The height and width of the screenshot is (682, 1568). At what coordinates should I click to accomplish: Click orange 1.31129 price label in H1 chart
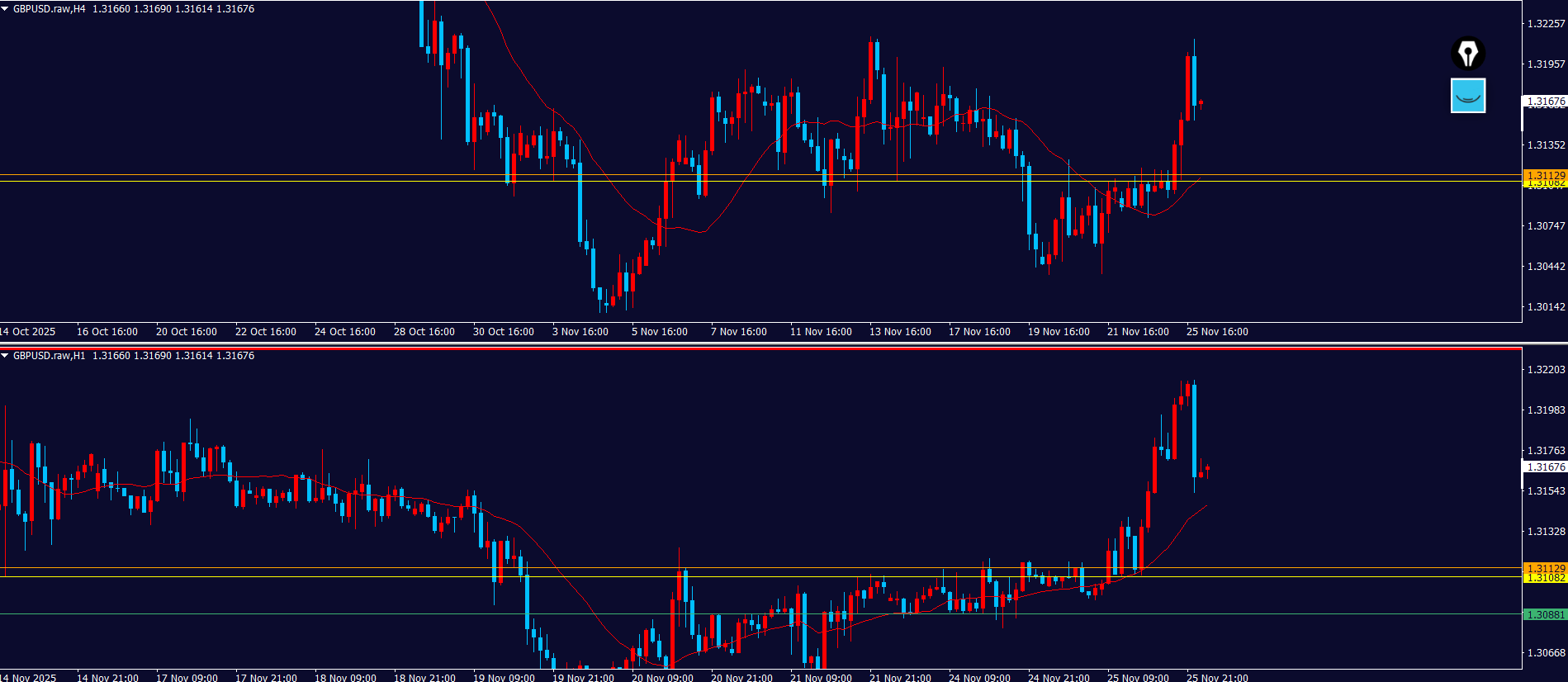click(1545, 568)
